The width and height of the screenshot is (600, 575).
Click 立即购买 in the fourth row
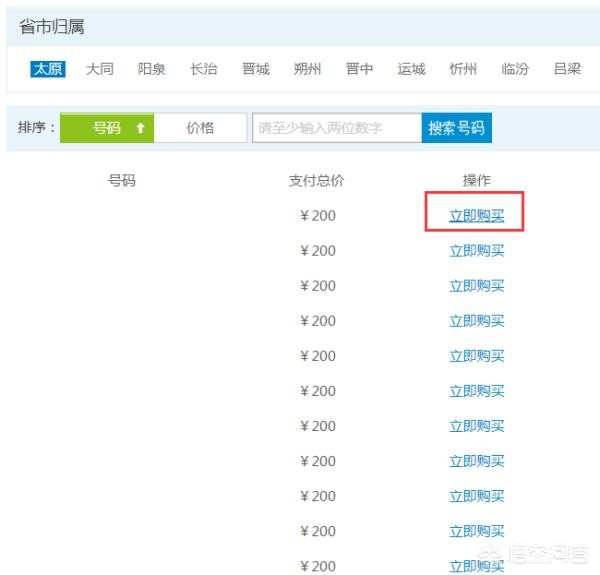click(476, 321)
